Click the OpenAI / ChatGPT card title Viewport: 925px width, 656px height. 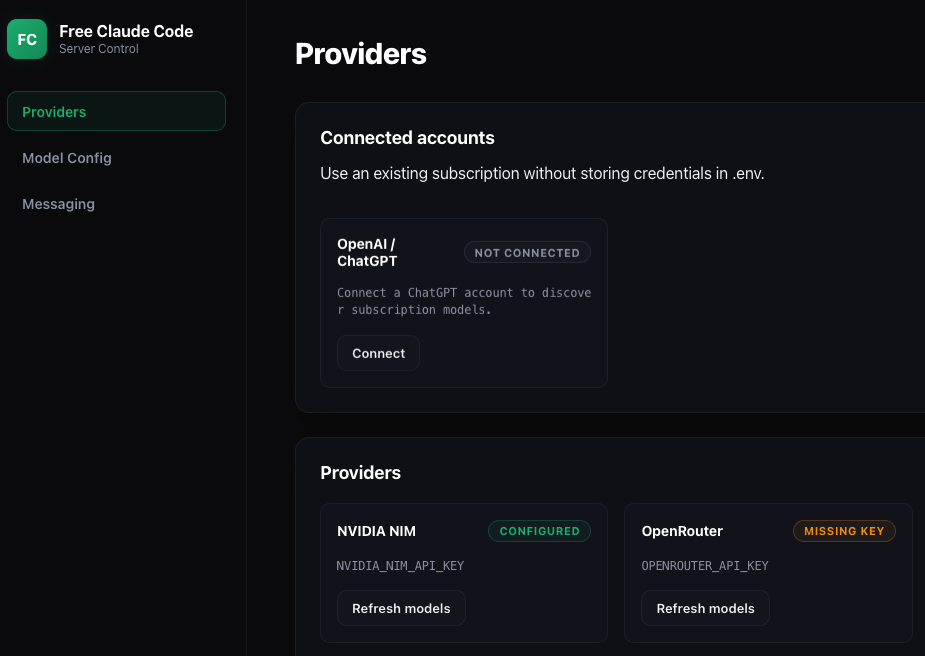(367, 252)
